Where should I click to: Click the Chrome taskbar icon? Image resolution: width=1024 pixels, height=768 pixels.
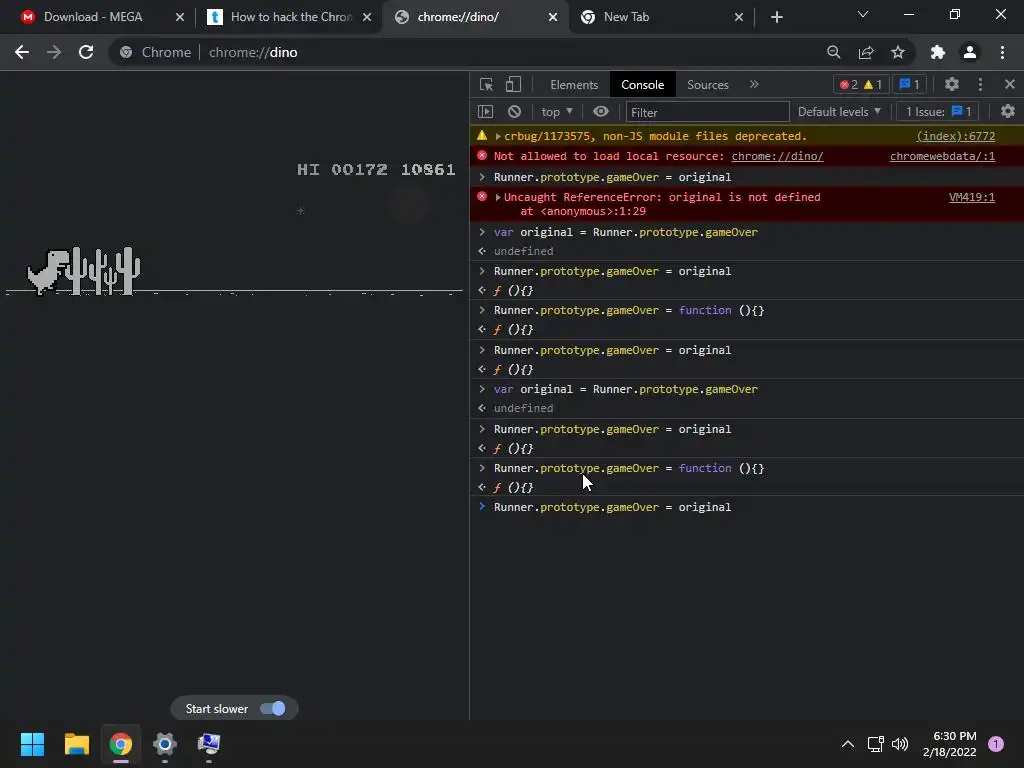(x=121, y=744)
